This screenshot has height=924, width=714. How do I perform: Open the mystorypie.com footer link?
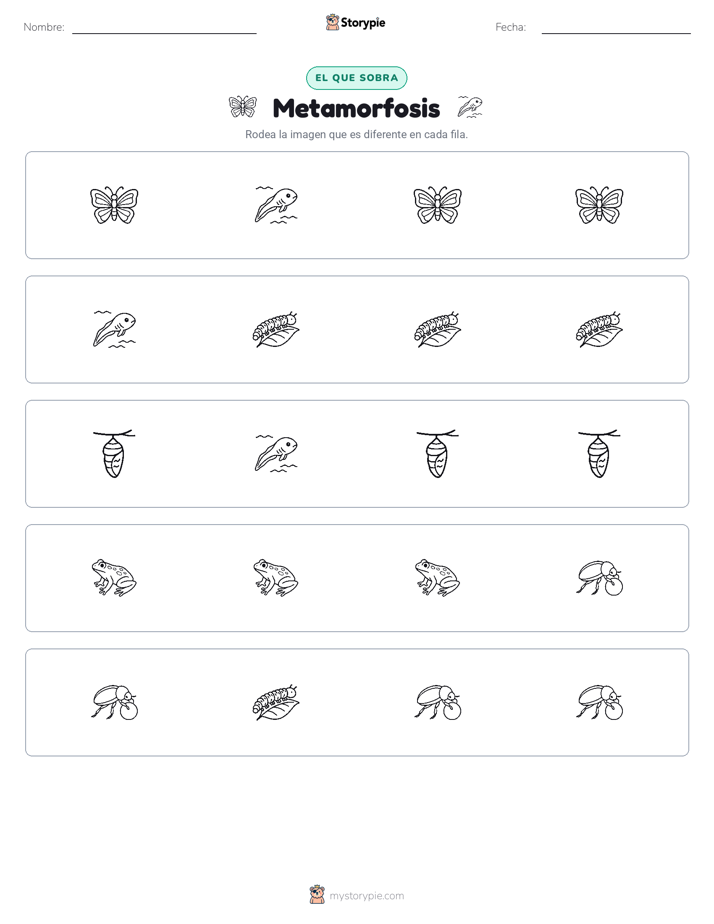coord(357,895)
